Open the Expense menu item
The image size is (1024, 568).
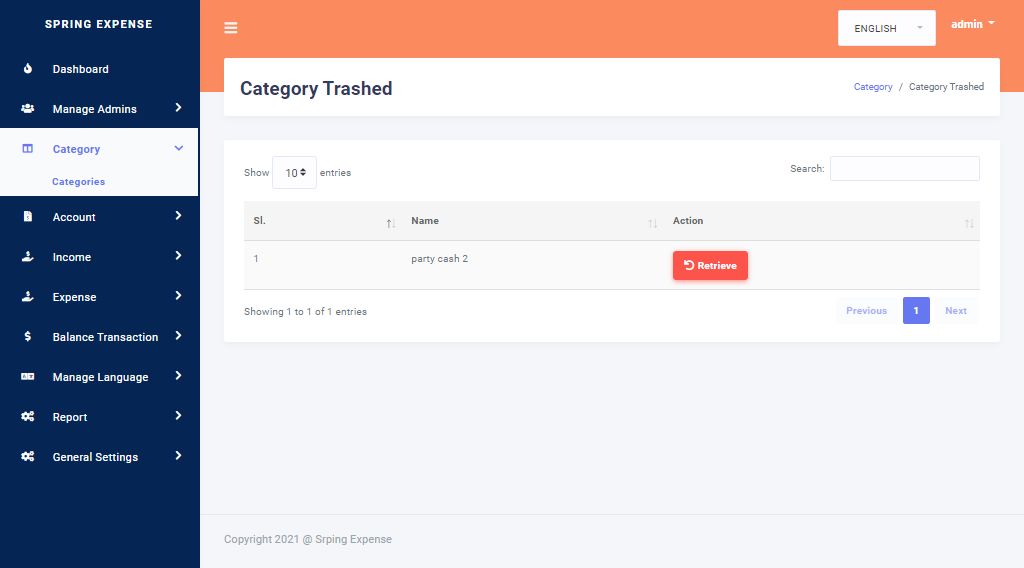click(x=99, y=296)
